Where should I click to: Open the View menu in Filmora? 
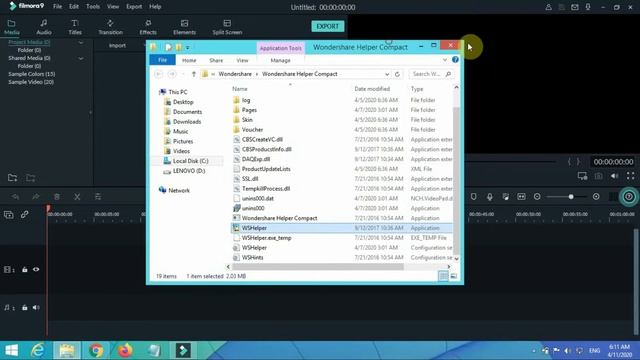[x=113, y=7]
